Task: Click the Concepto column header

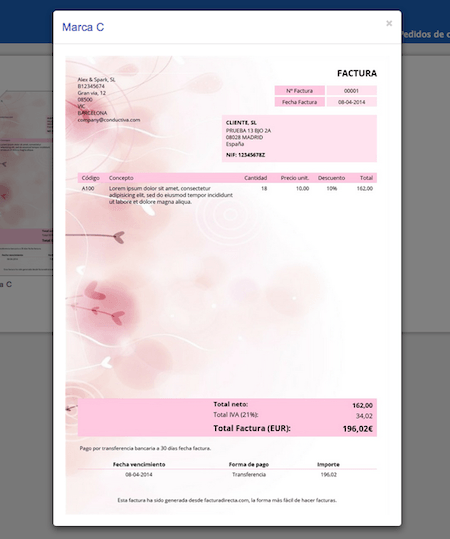Action: click(x=121, y=178)
